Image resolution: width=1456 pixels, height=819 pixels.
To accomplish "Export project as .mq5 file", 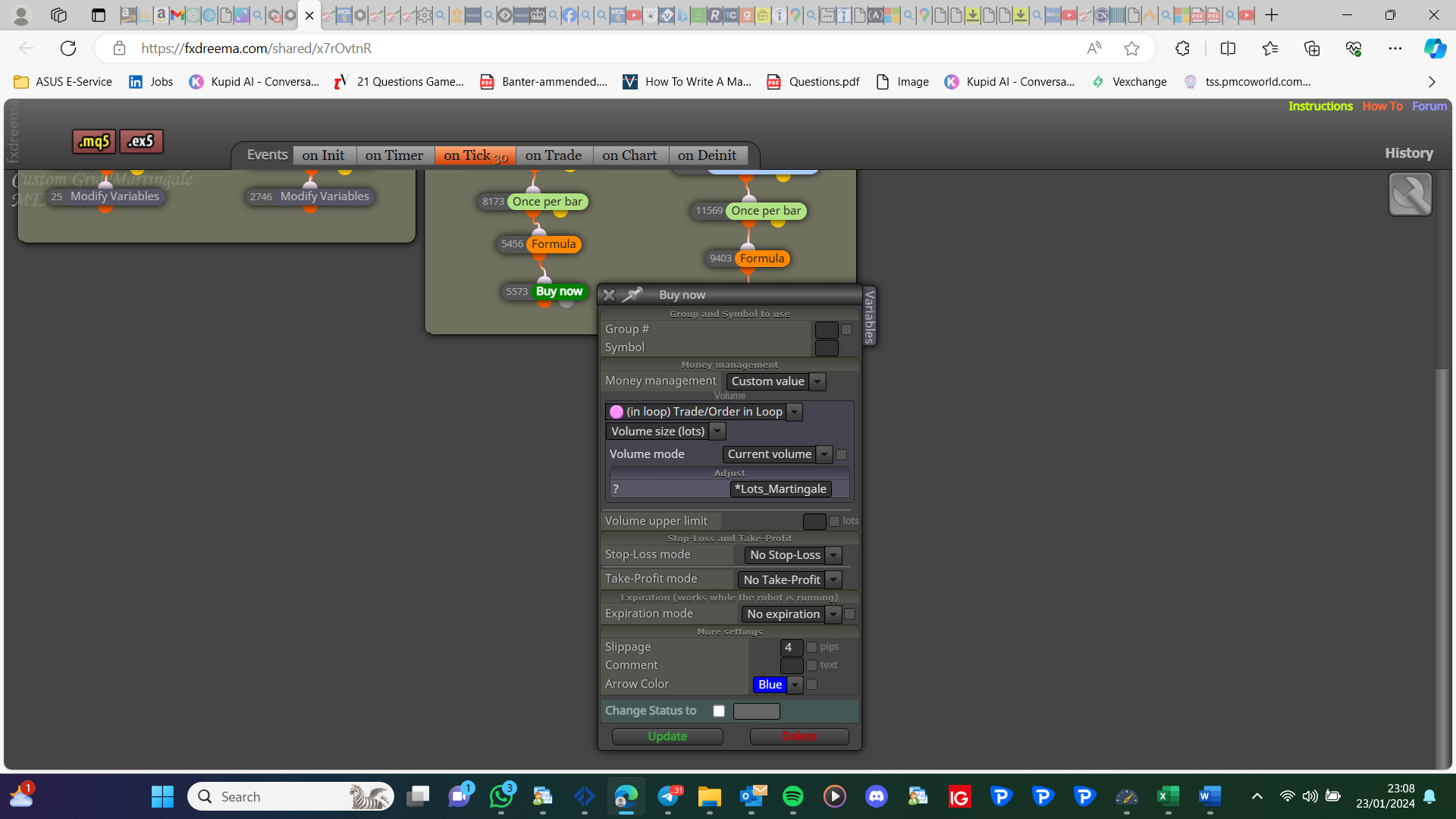I will (94, 141).
